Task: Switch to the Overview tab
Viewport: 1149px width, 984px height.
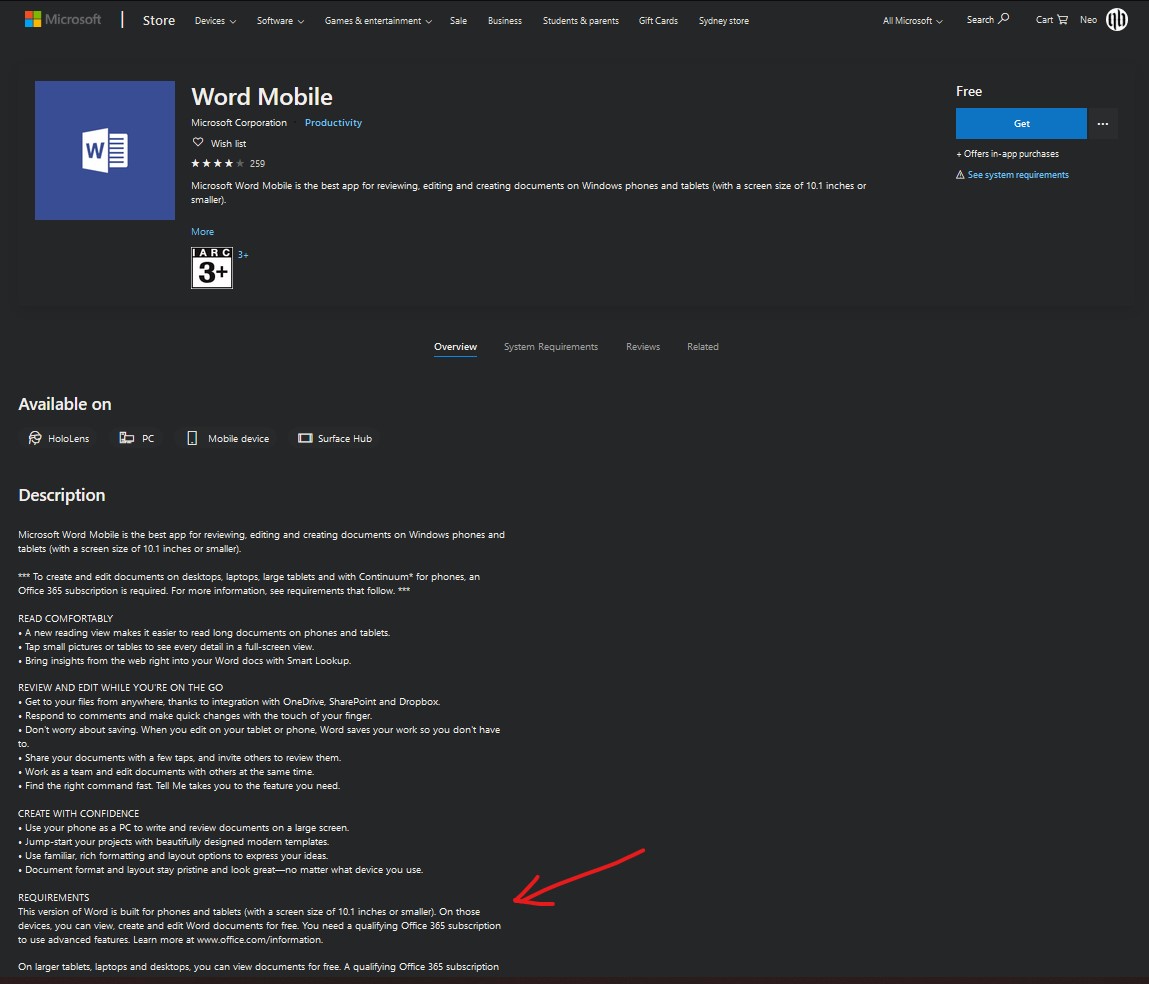Action: 455,347
